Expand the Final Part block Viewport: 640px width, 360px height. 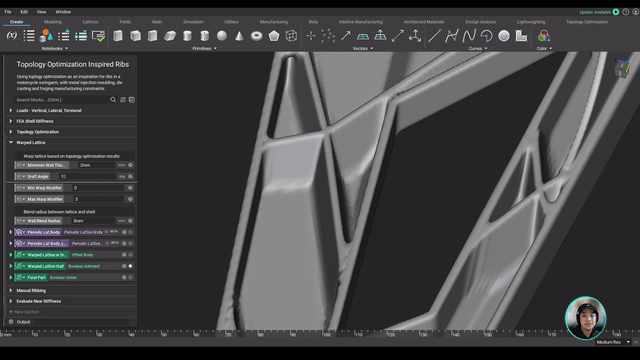(11, 278)
